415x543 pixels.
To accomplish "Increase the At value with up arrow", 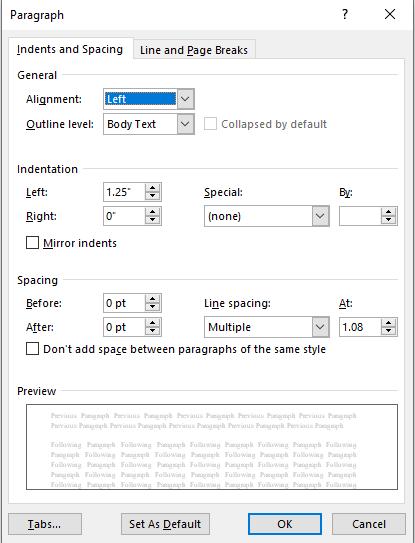I will [388, 322].
